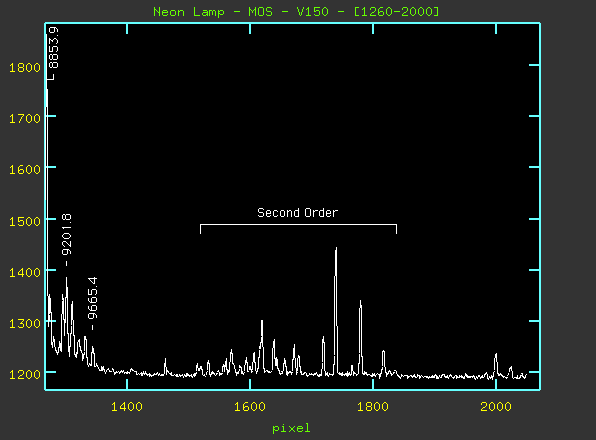The width and height of the screenshot is (596, 440).
Task: Click x-axis value 1800 label
Action: pos(373,407)
